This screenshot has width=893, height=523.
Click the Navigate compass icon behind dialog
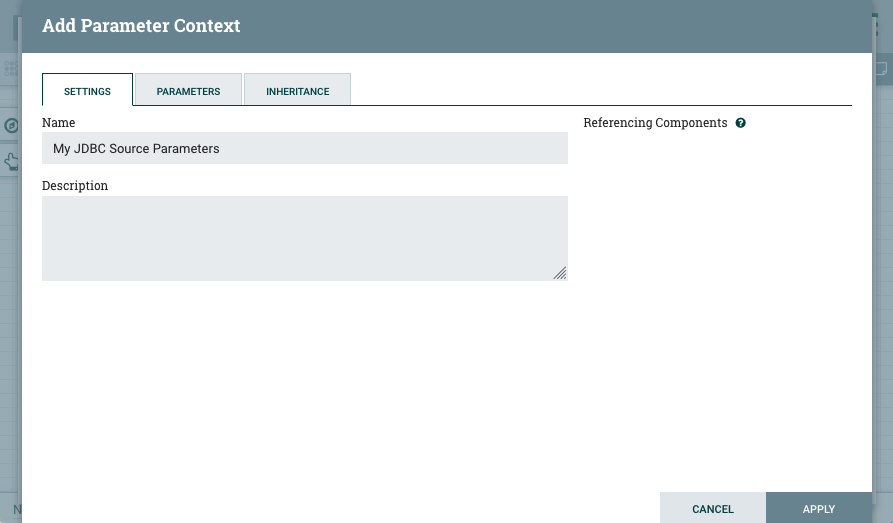tap(11, 126)
